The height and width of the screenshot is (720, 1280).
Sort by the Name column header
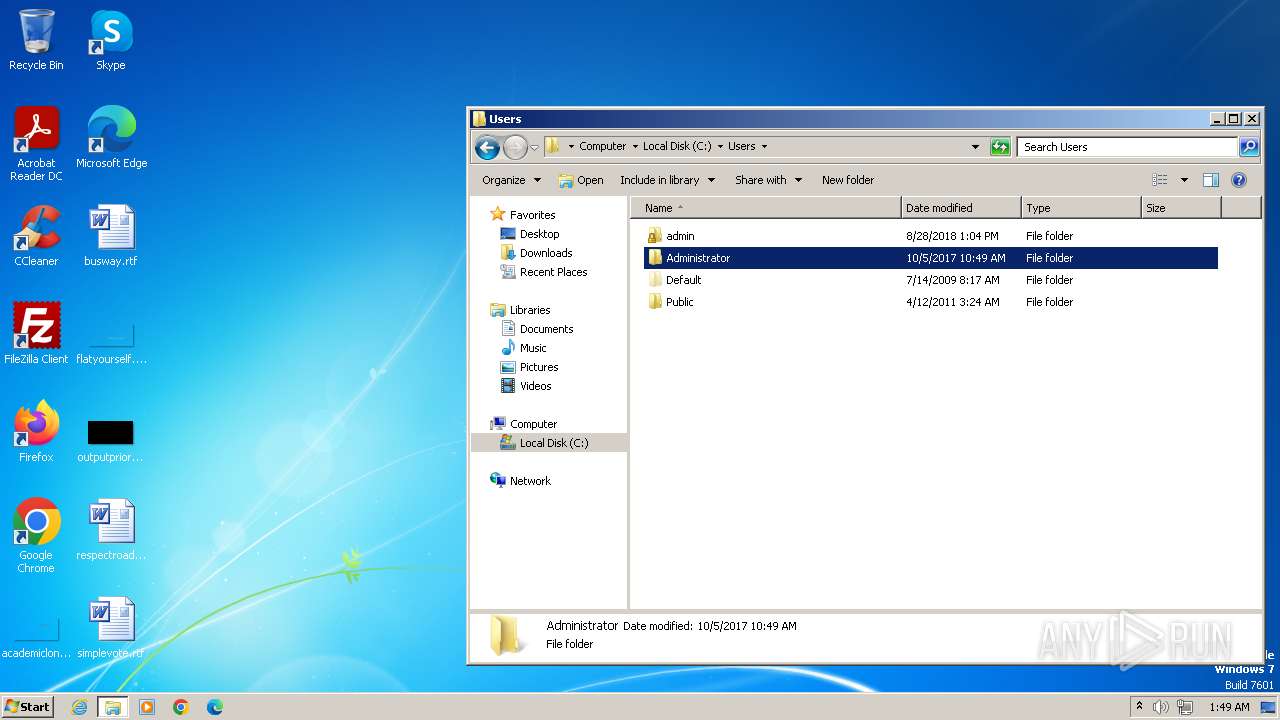pos(766,208)
